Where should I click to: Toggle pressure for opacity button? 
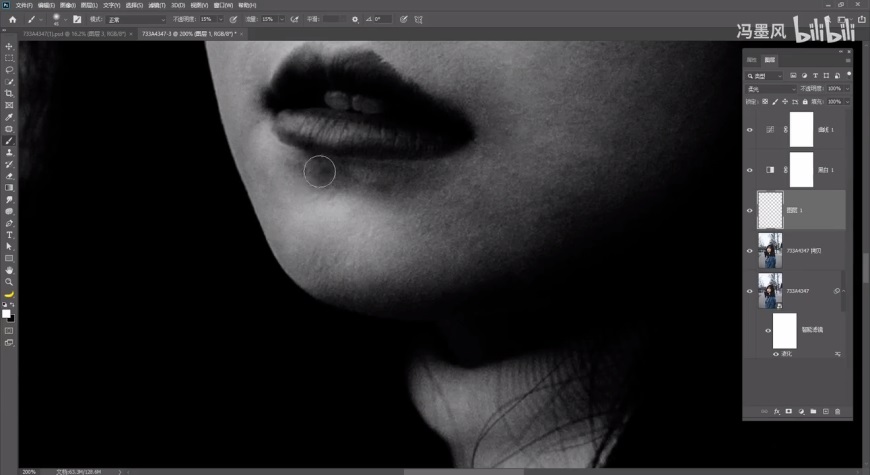[234, 19]
